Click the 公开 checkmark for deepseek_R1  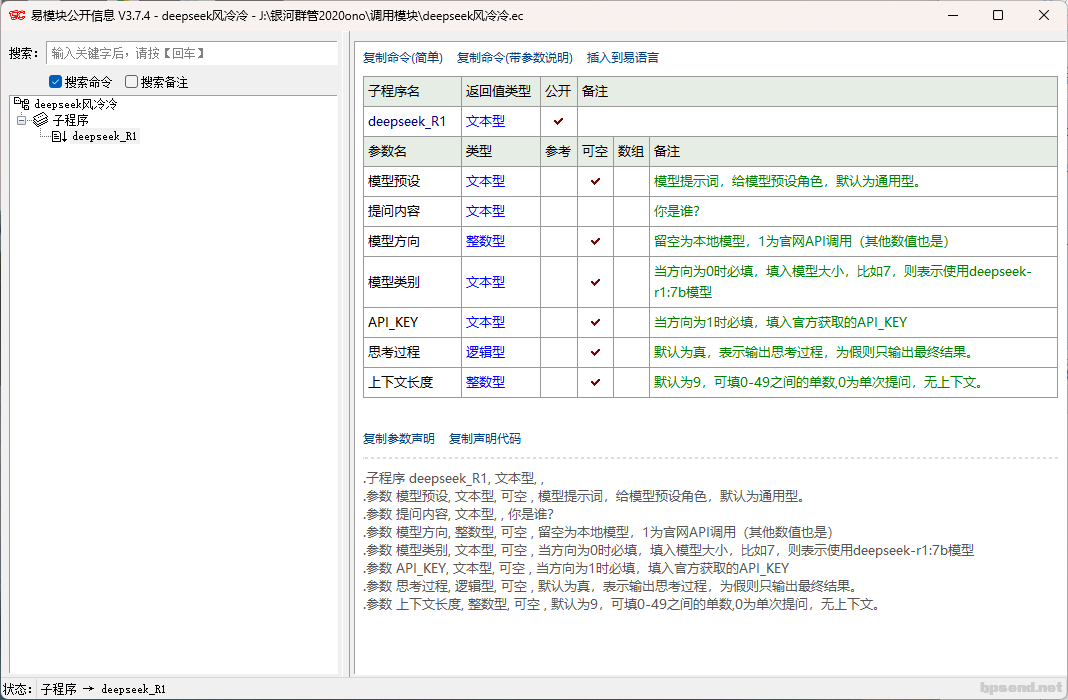(559, 121)
